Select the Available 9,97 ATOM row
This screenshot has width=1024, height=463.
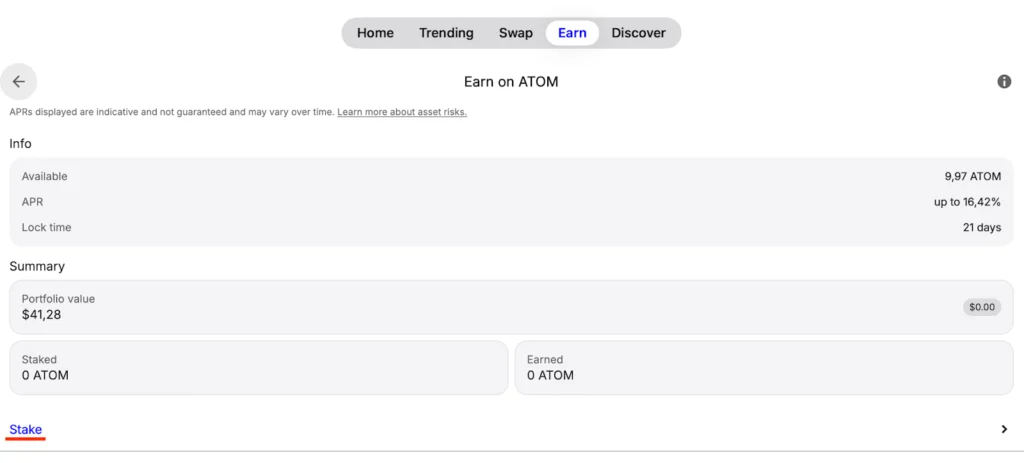click(511, 176)
